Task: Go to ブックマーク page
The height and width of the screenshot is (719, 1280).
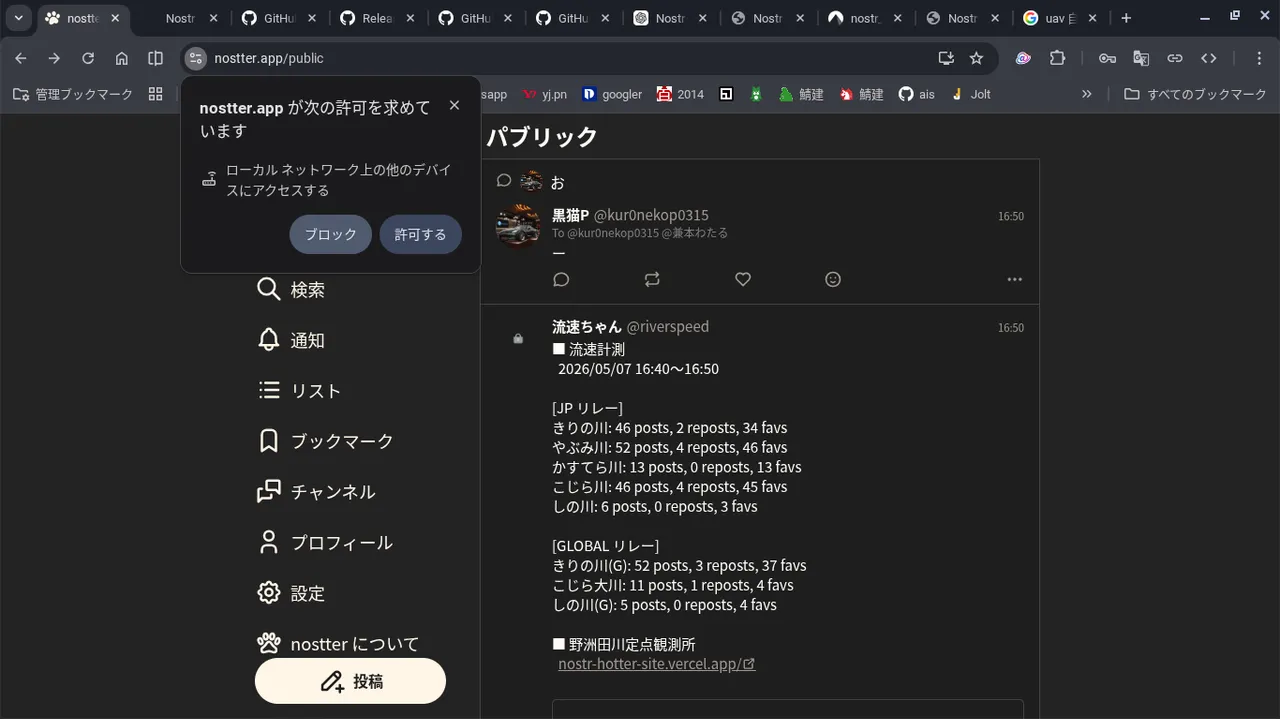Action: pyautogui.click(x=325, y=441)
